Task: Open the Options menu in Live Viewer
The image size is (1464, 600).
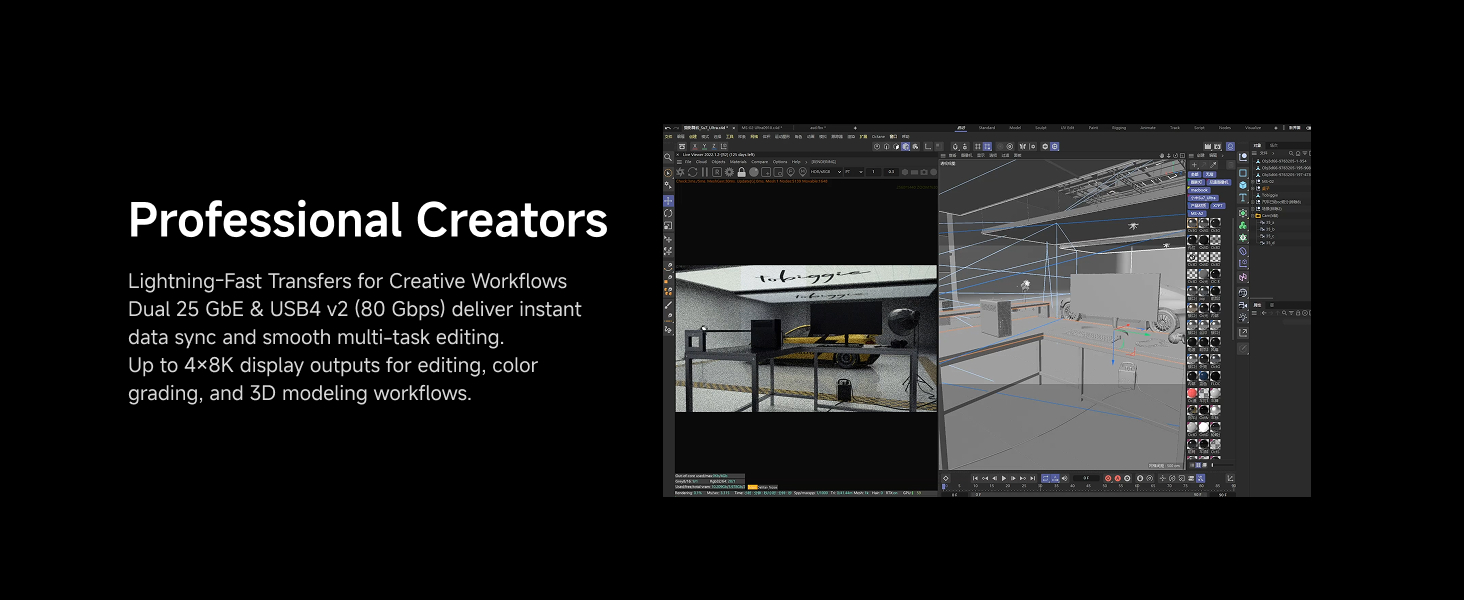Action: 782,162
